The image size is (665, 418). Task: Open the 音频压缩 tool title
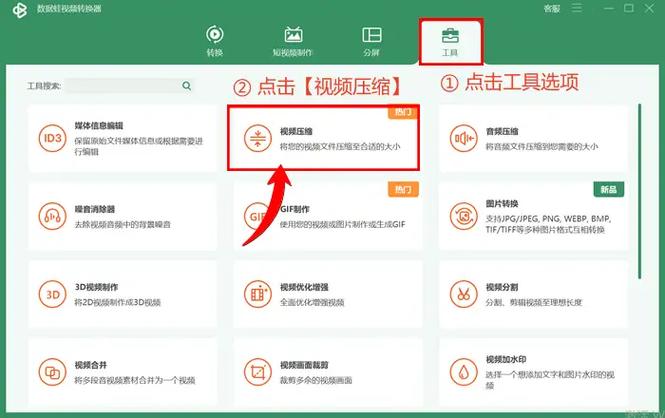pos(502,131)
